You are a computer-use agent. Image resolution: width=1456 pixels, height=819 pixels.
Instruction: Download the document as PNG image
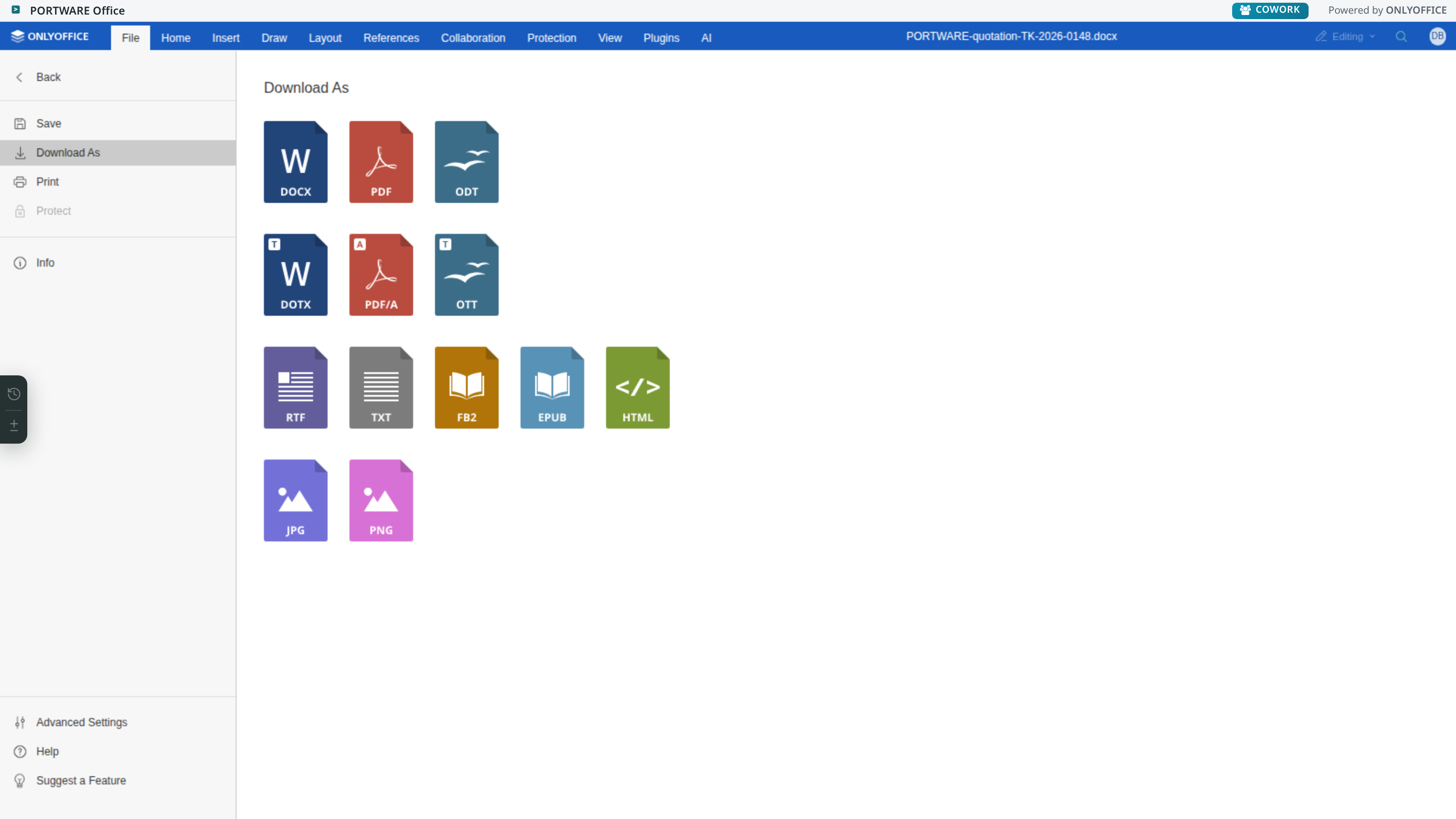tap(381, 500)
